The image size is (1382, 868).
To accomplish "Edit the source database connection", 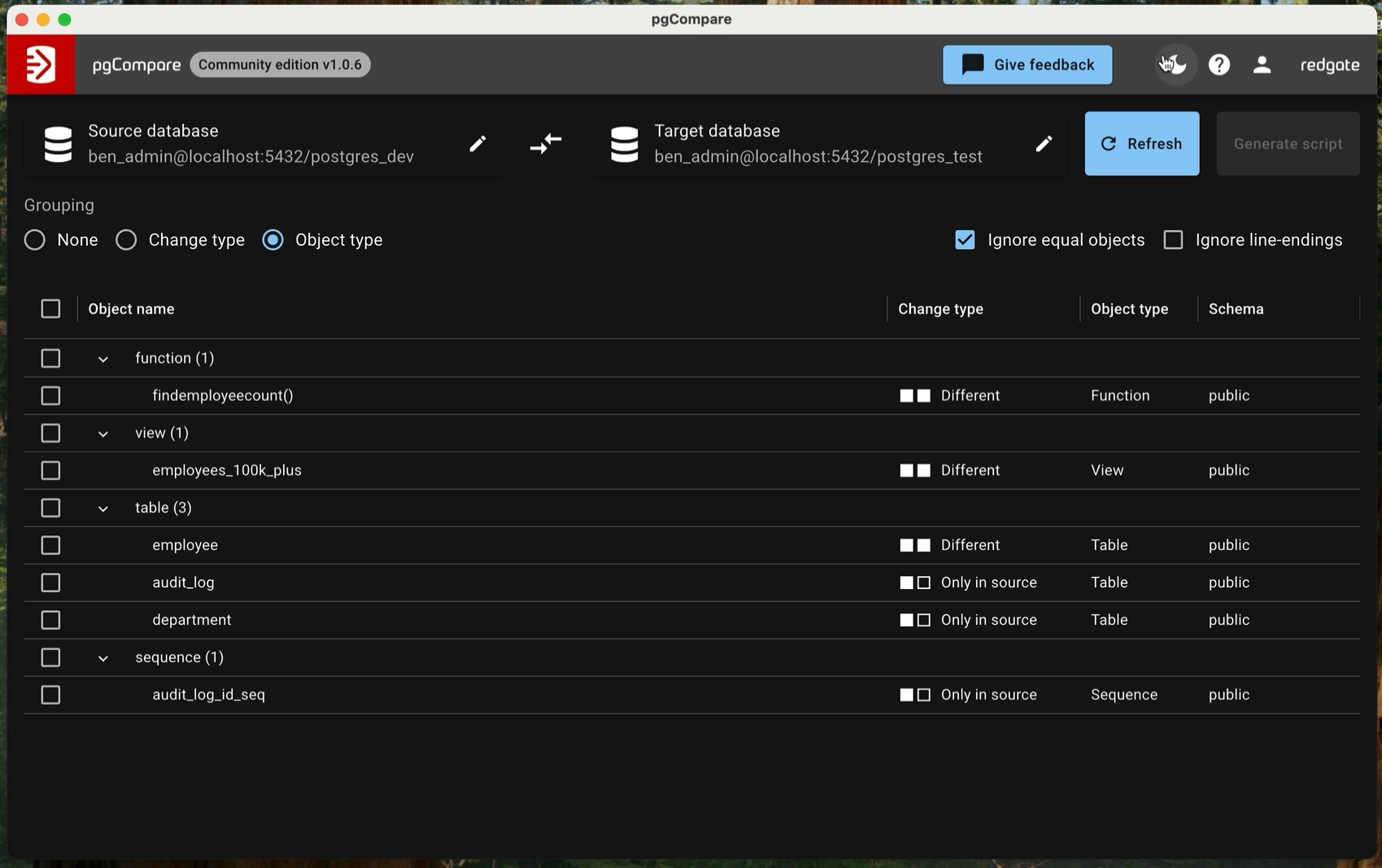I will pyautogui.click(x=477, y=144).
